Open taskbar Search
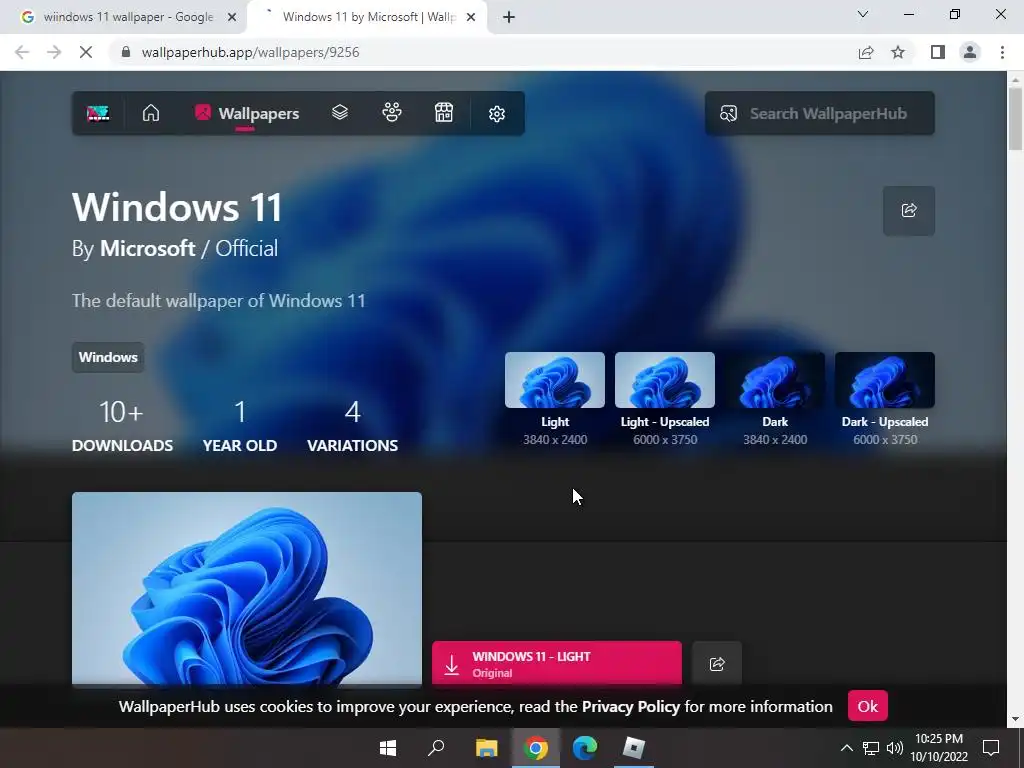The height and width of the screenshot is (768, 1024). coord(436,748)
